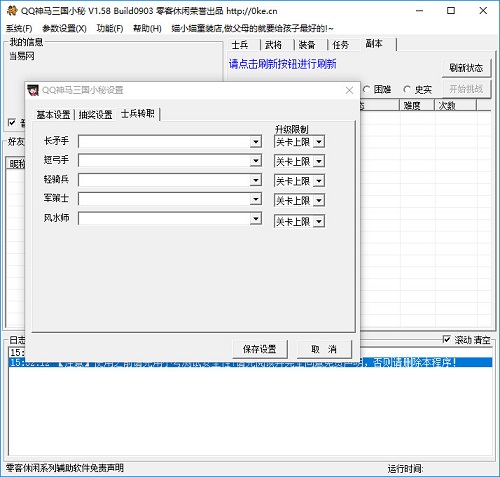Switch to the 武将 tab in main window

(273, 45)
